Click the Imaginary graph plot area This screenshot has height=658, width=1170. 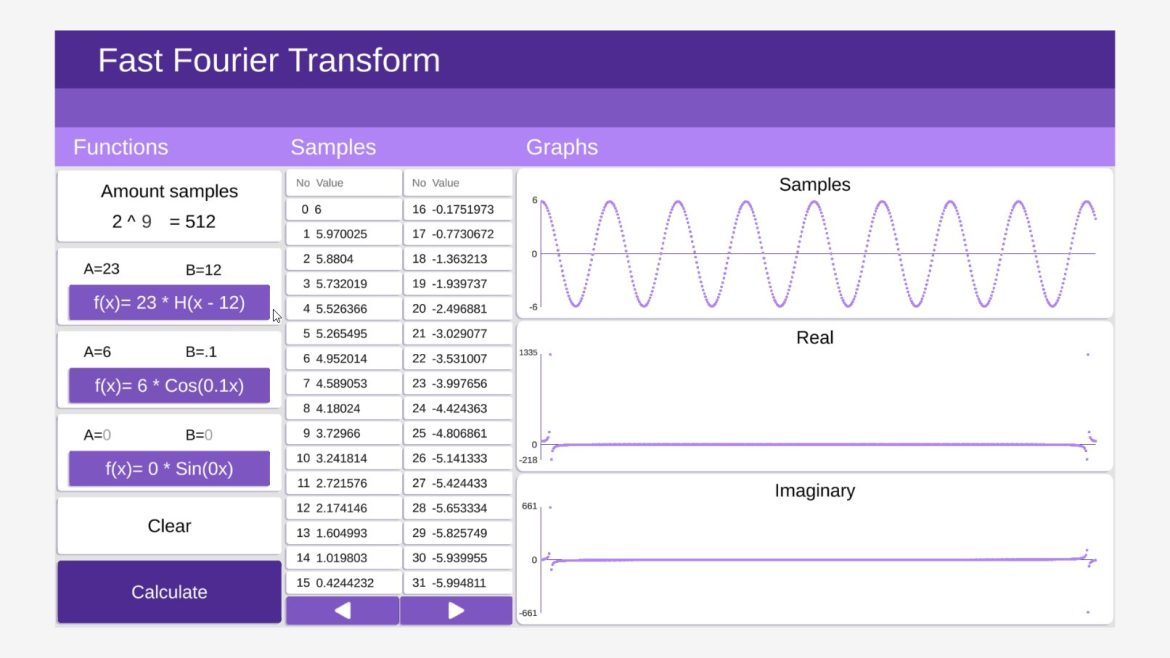815,555
